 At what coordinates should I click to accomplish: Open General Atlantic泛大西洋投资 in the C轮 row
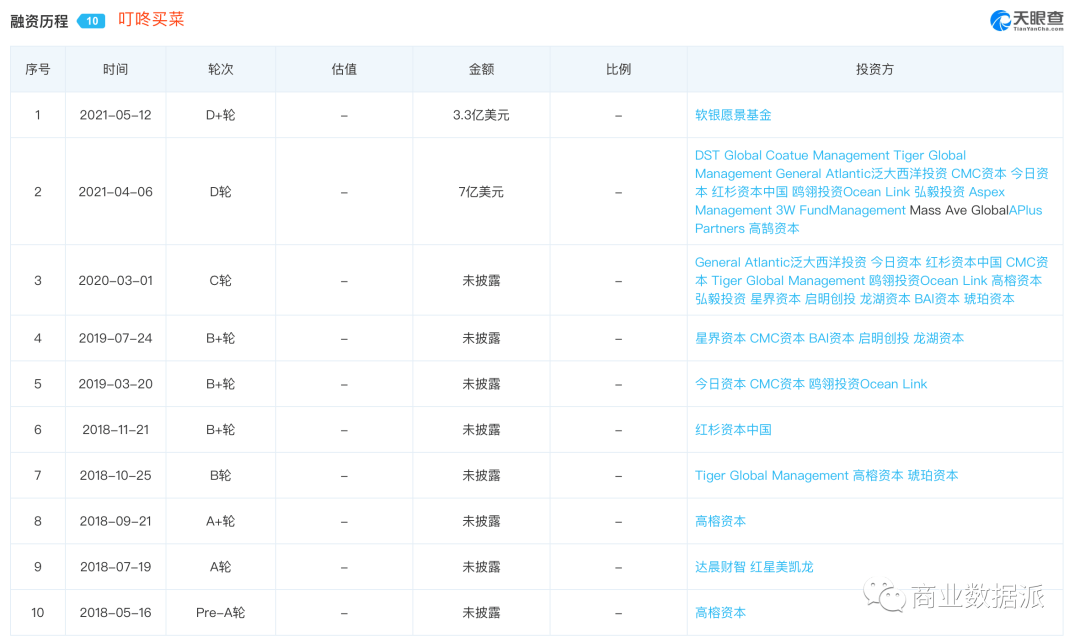780,262
